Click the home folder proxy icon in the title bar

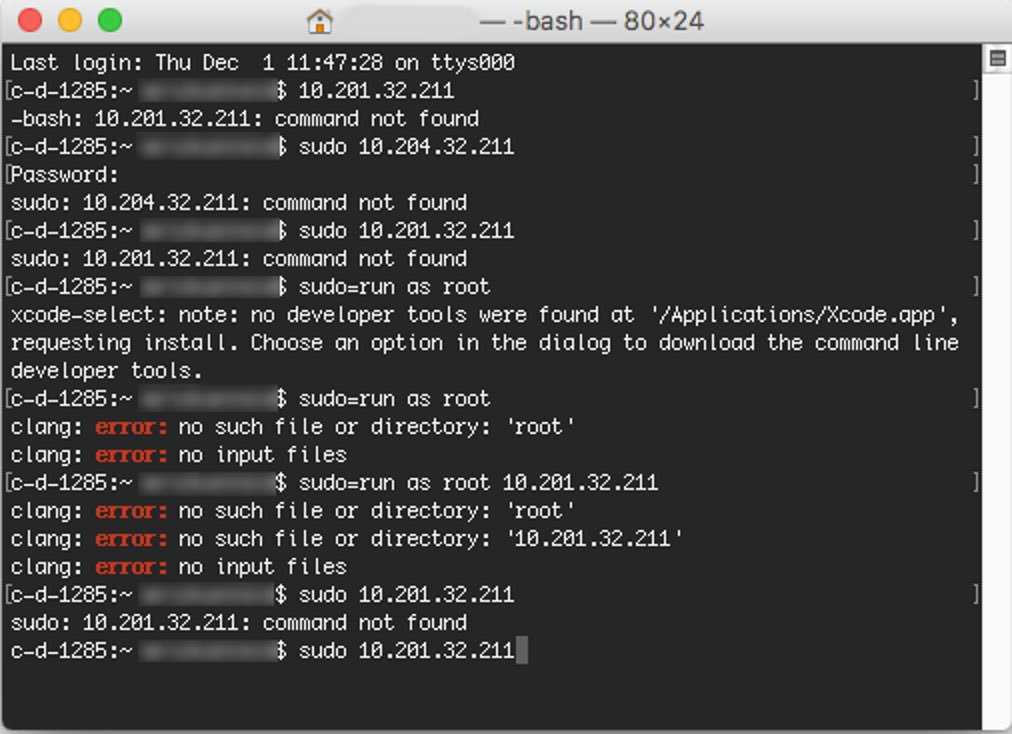[318, 20]
